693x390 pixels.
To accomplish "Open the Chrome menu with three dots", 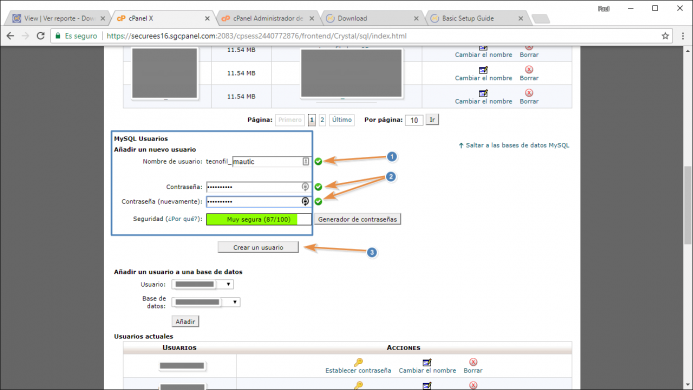I will pyautogui.click(x=682, y=36).
